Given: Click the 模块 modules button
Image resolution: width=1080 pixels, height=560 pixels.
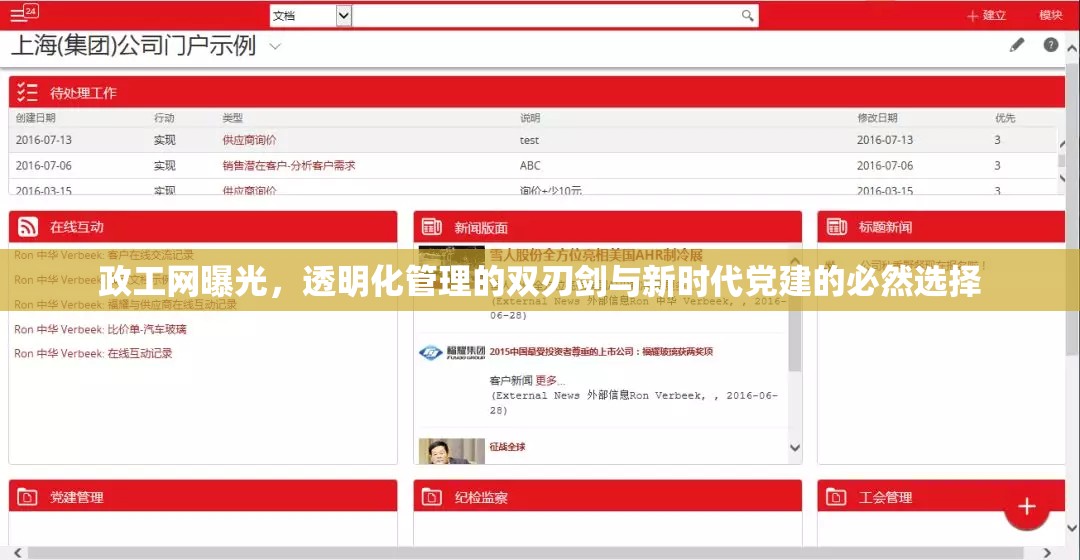Looking at the screenshot, I should click(x=1050, y=15).
